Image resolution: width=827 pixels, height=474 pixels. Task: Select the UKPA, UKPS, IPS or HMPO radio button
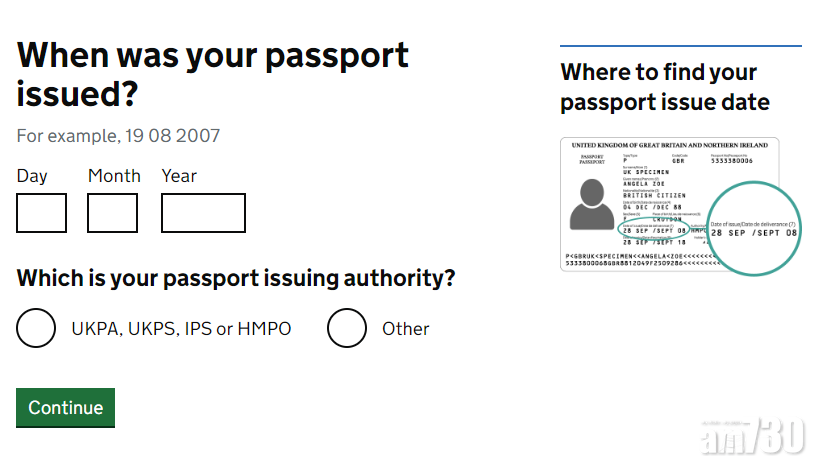[36, 328]
